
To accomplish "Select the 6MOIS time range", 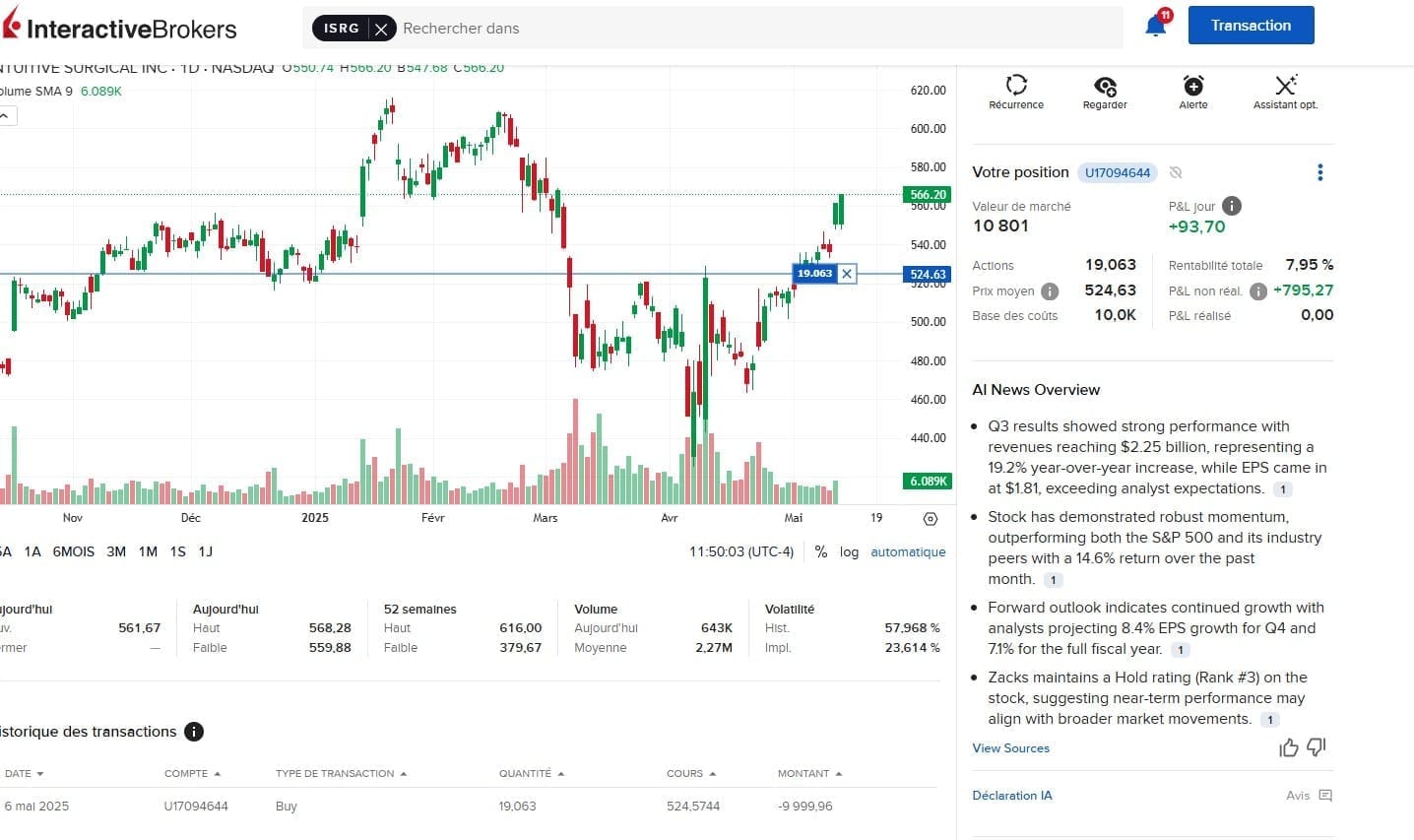I will (74, 551).
